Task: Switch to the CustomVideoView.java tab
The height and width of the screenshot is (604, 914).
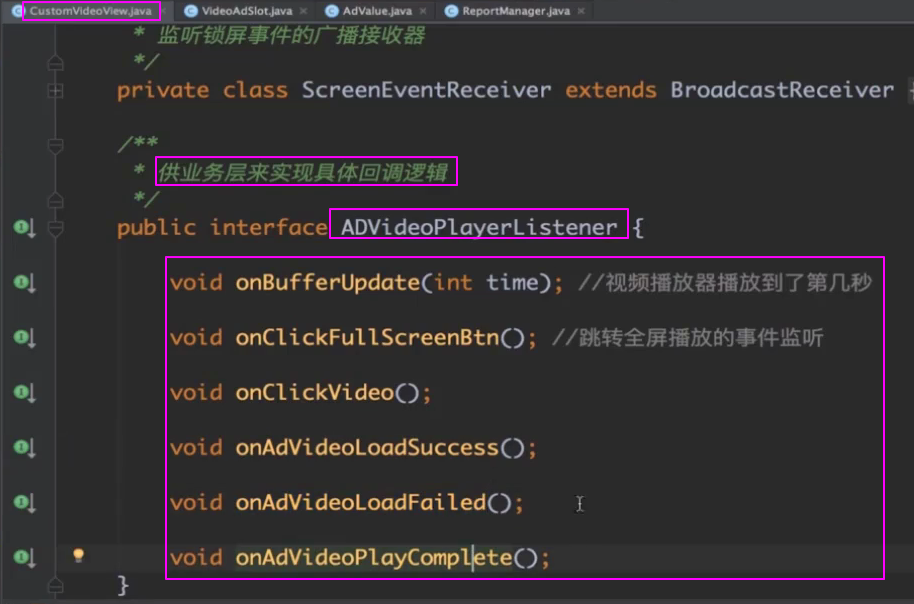Action: coord(91,11)
